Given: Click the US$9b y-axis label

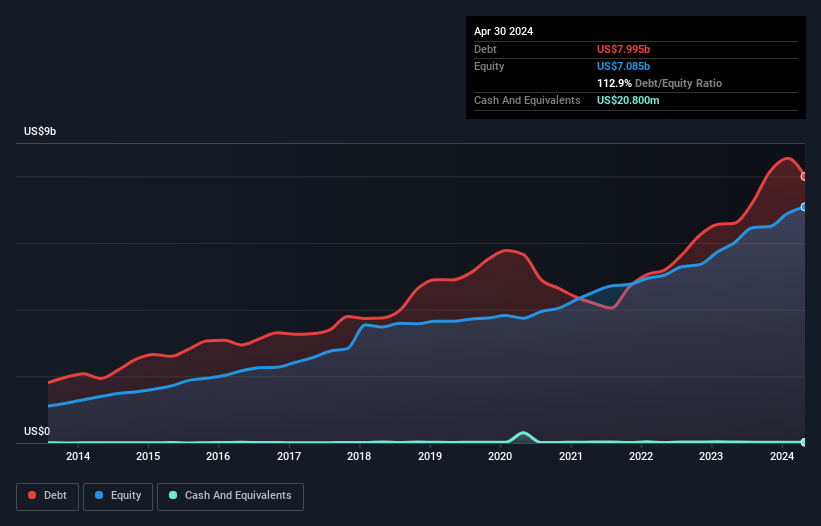Looking at the screenshot, I should pyautogui.click(x=40, y=131).
